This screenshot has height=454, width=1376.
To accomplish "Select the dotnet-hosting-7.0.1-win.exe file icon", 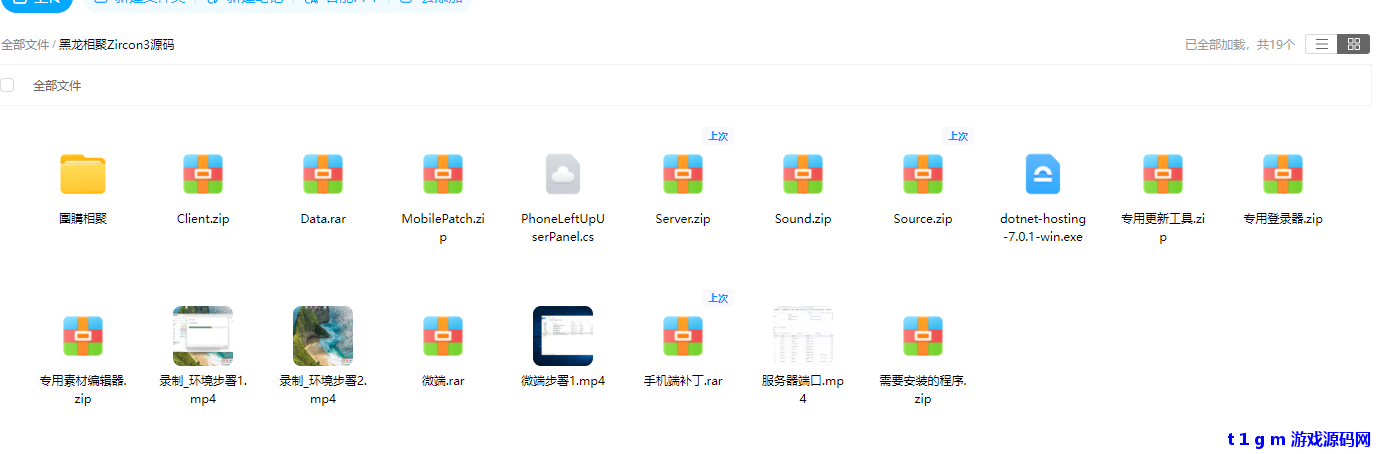I will point(1043,174).
